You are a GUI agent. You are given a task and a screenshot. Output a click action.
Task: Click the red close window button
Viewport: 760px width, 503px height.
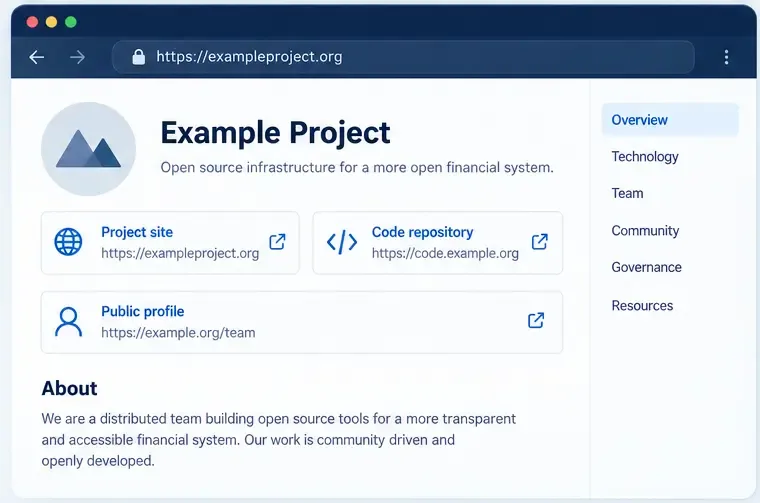[x=32, y=22]
